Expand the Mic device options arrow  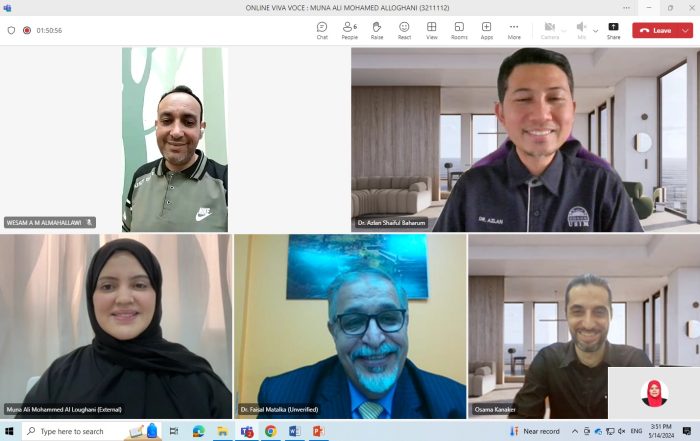point(596,30)
